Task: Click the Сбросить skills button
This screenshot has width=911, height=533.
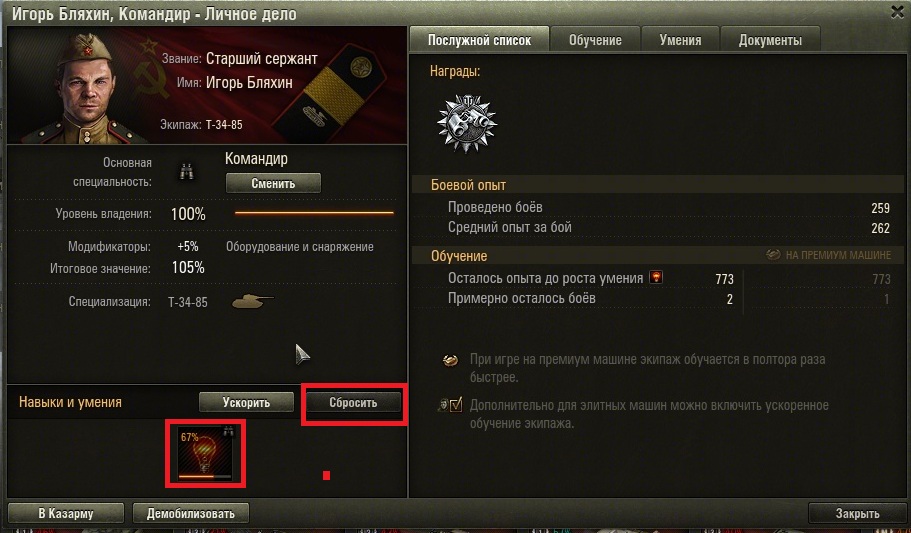Action: point(353,402)
